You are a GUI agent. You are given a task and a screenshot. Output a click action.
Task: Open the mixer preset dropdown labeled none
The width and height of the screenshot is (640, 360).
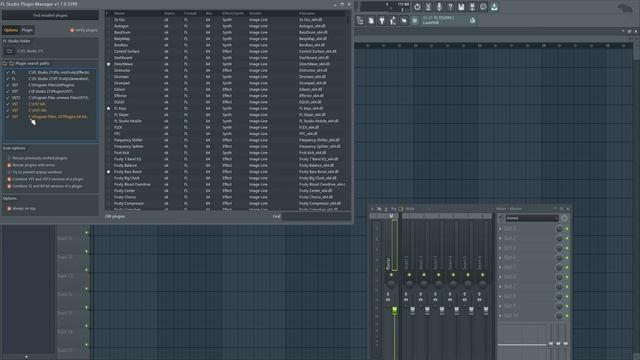tap(531, 218)
